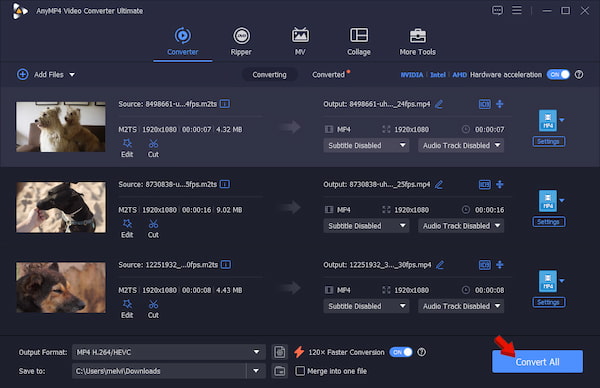Click the Save to path field
This screenshot has height=388, width=600.
tap(159, 371)
